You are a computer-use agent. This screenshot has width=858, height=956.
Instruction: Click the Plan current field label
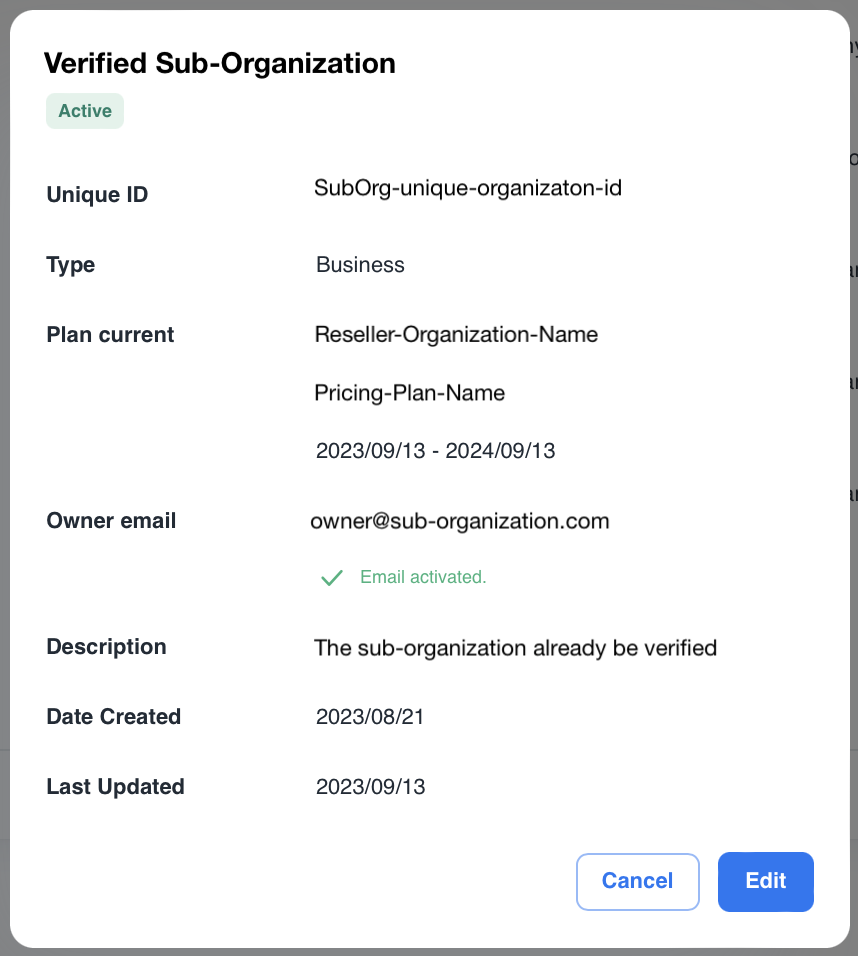pyautogui.click(x=110, y=335)
